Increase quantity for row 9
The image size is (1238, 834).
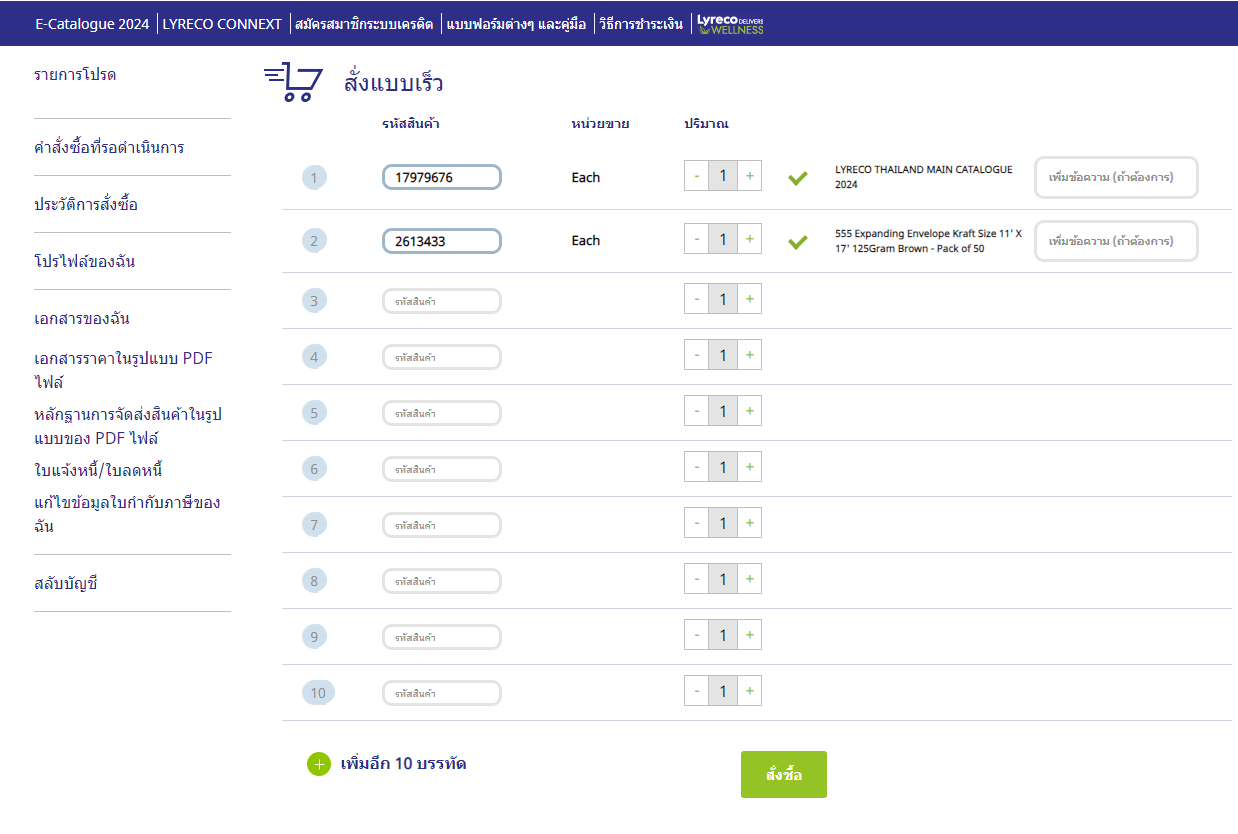[x=750, y=634]
